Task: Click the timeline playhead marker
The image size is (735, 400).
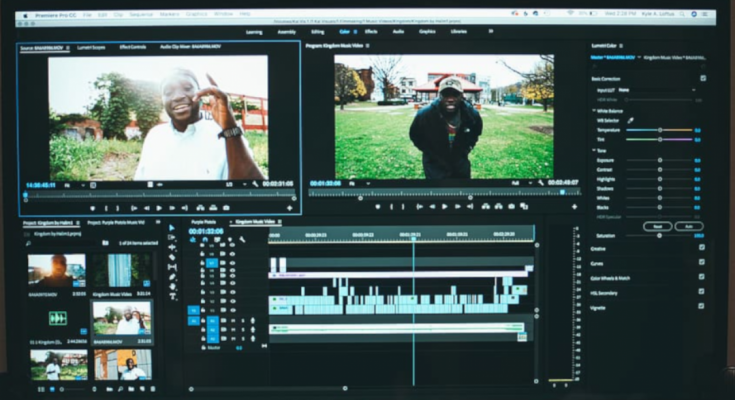Action: click(413, 239)
